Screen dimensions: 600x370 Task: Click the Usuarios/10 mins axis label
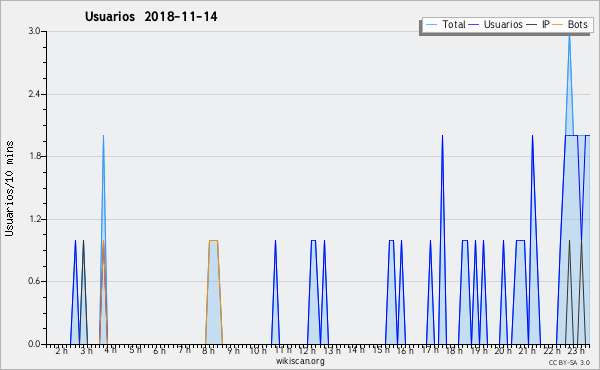(x=9, y=189)
